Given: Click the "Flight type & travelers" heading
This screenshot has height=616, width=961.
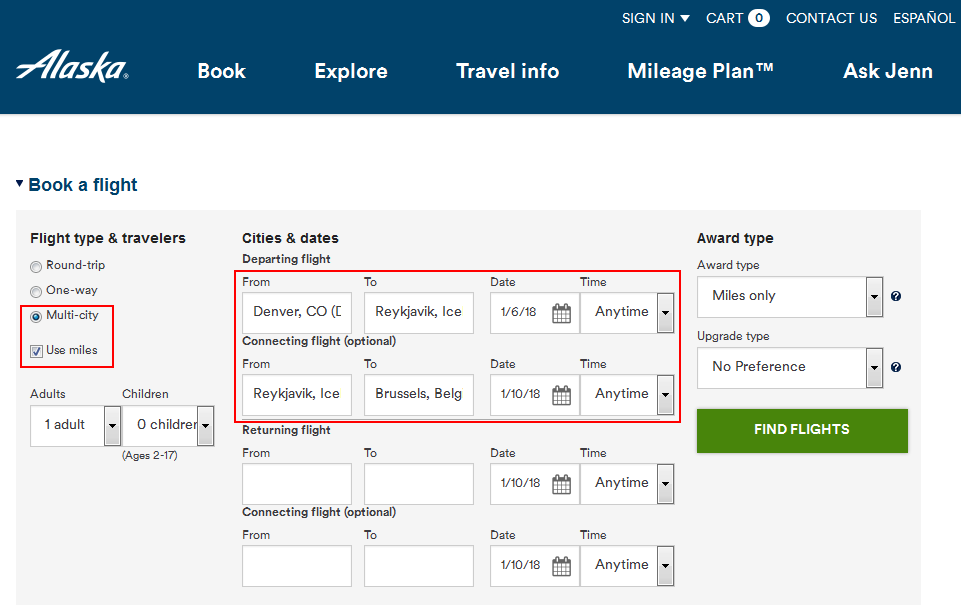Looking at the screenshot, I should (x=108, y=238).
